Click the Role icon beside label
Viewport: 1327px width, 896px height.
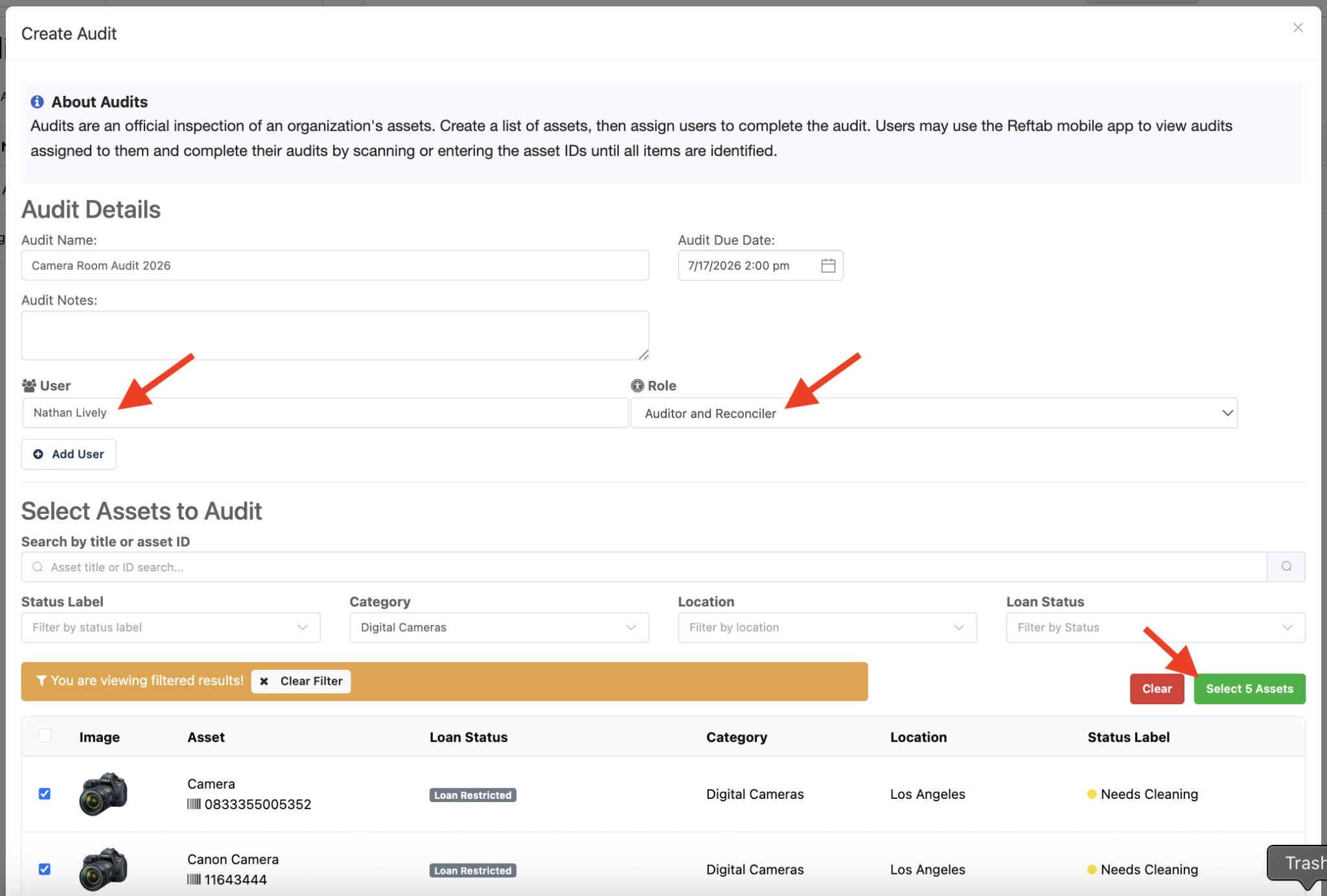[x=638, y=385]
